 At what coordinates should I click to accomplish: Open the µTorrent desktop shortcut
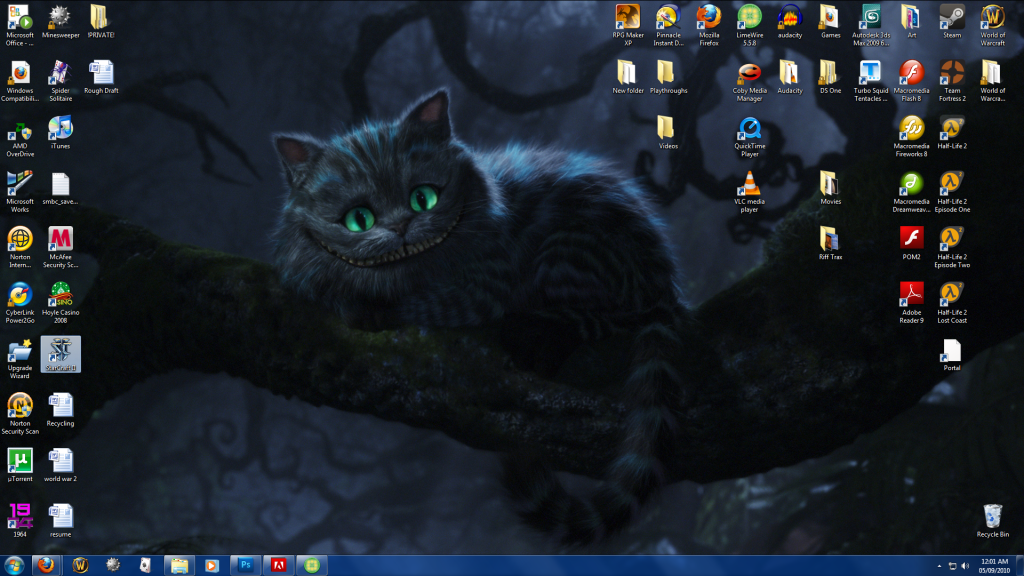coord(20,465)
